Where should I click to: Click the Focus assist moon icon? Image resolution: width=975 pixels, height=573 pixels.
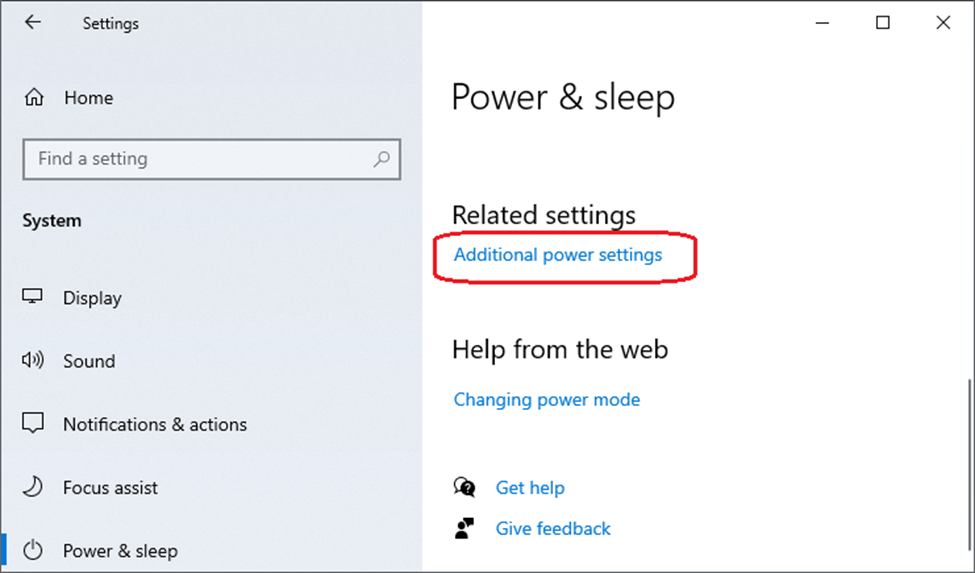click(x=32, y=487)
